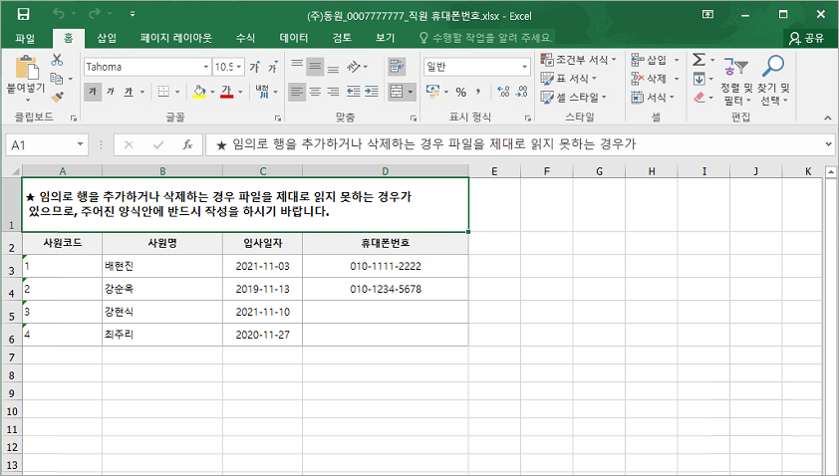Click the Fill down arrow icon
Image resolution: width=839 pixels, height=476 pixels.
click(699, 79)
